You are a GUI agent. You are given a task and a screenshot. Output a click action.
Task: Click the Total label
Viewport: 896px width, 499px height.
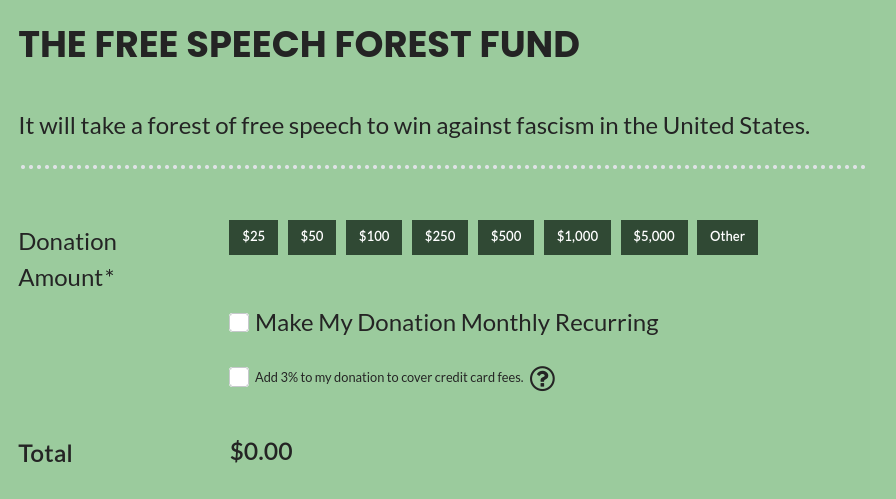[x=46, y=454]
